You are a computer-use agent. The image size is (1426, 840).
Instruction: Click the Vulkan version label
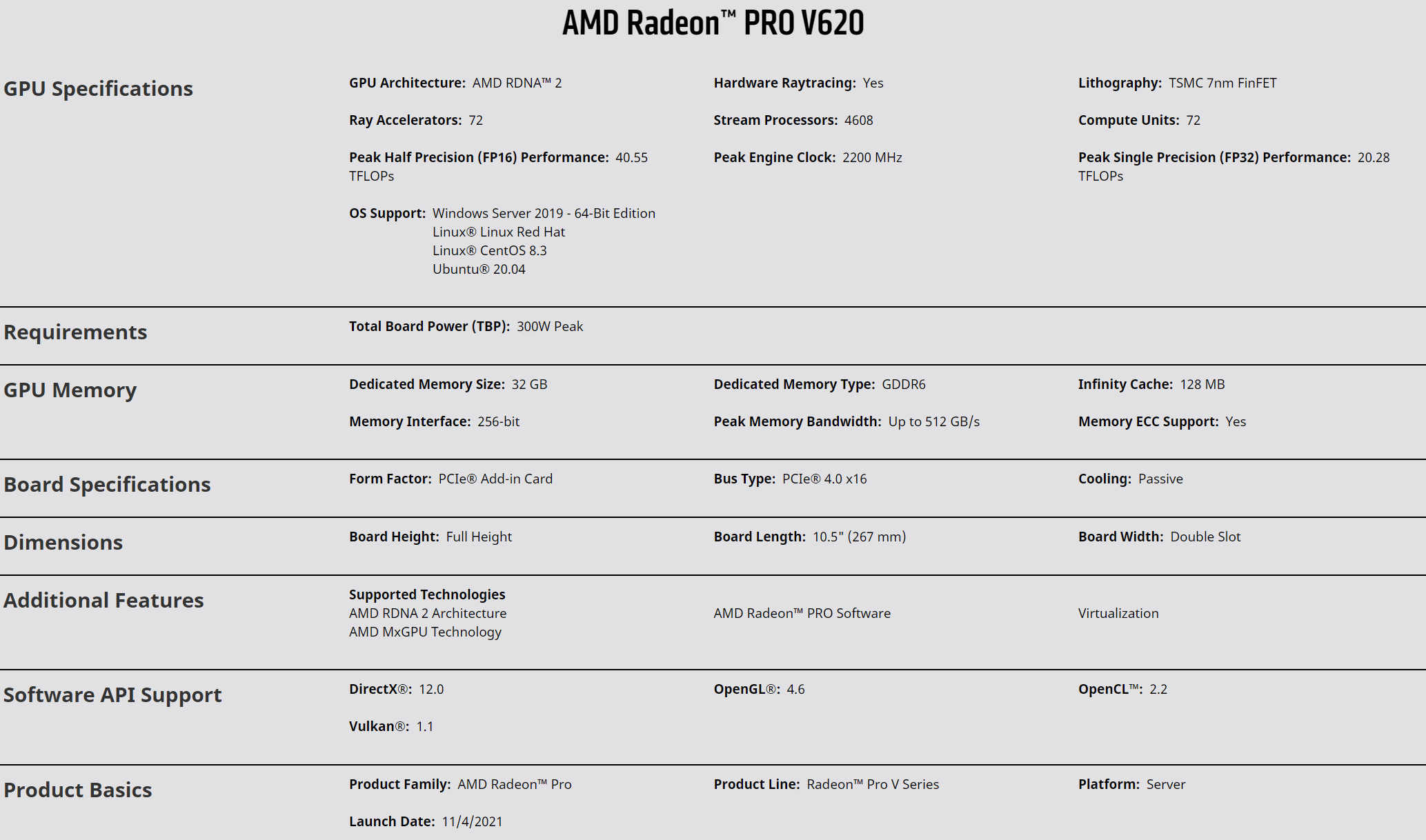coord(379,726)
